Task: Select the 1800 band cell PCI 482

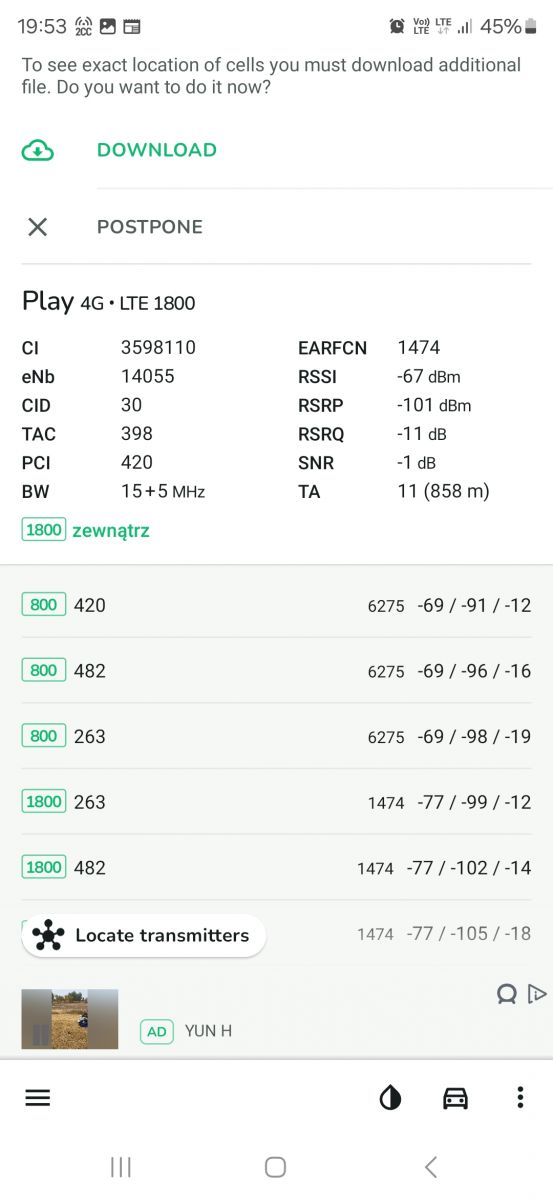Action: pos(276,867)
